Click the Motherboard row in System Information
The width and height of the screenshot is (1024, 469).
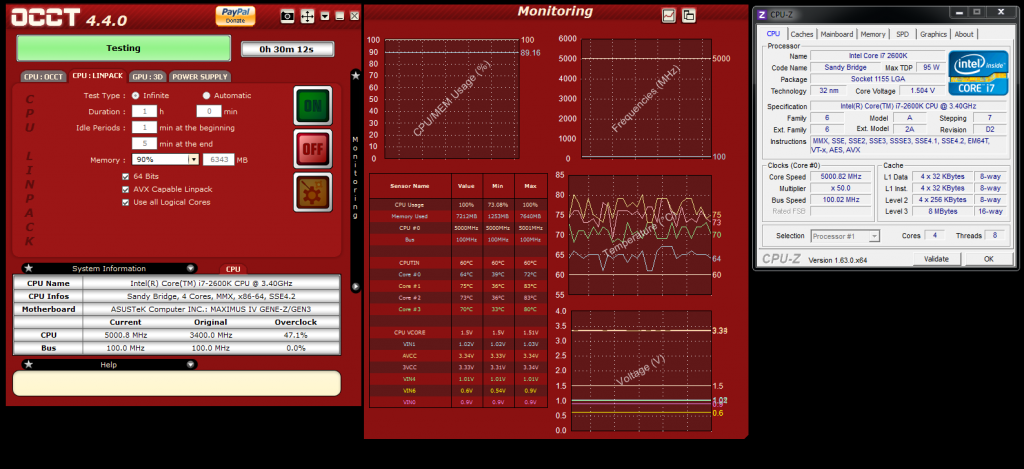176,309
